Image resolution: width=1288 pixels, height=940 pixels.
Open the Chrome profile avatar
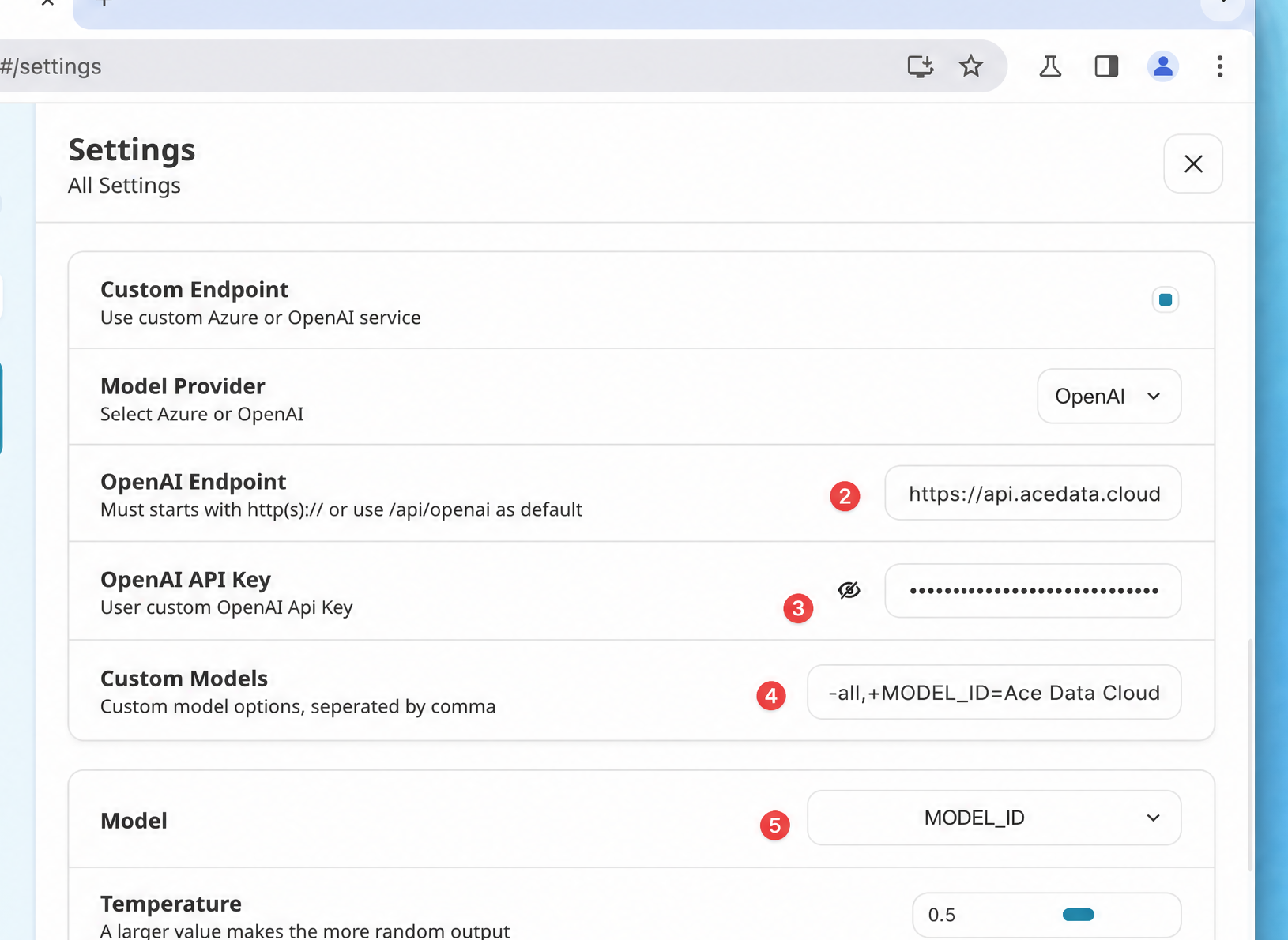1162,66
